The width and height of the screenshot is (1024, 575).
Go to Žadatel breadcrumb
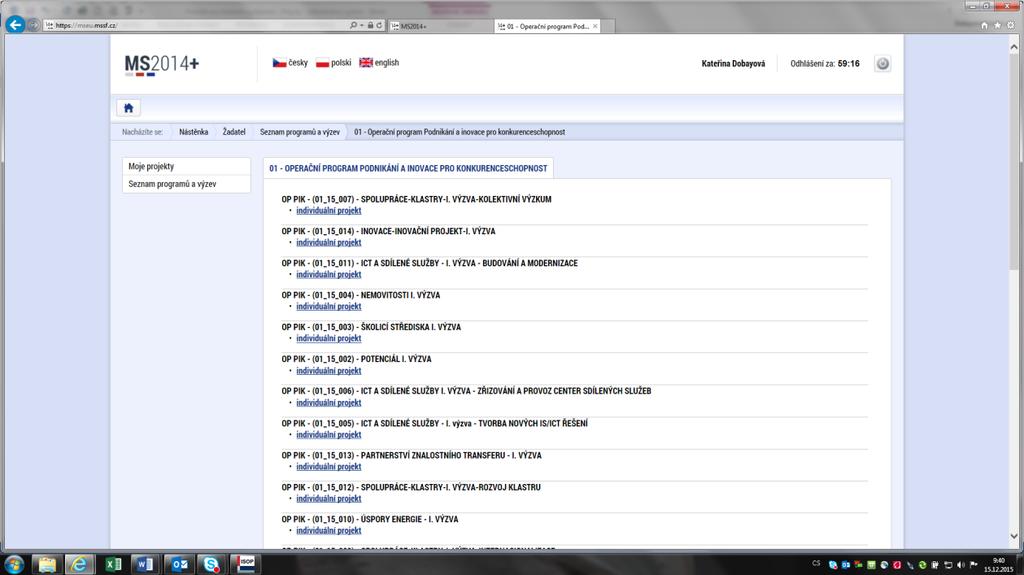point(234,132)
